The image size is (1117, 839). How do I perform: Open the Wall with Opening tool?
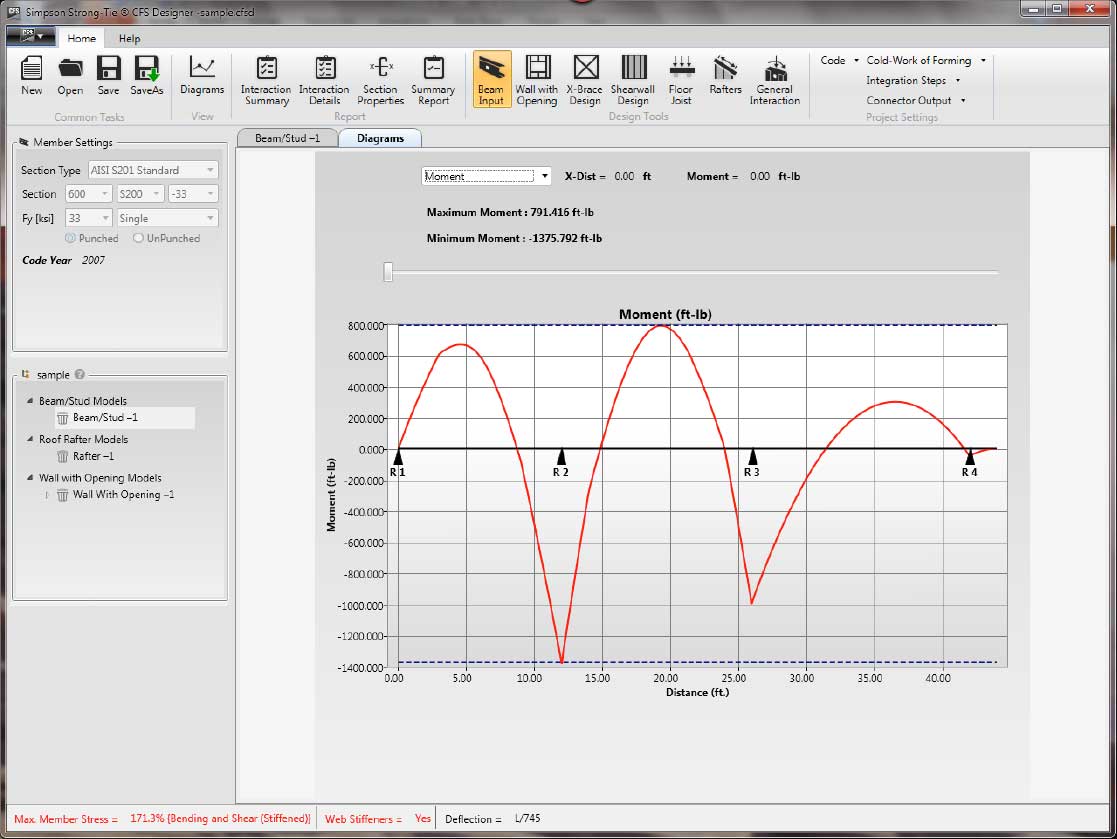click(x=537, y=80)
